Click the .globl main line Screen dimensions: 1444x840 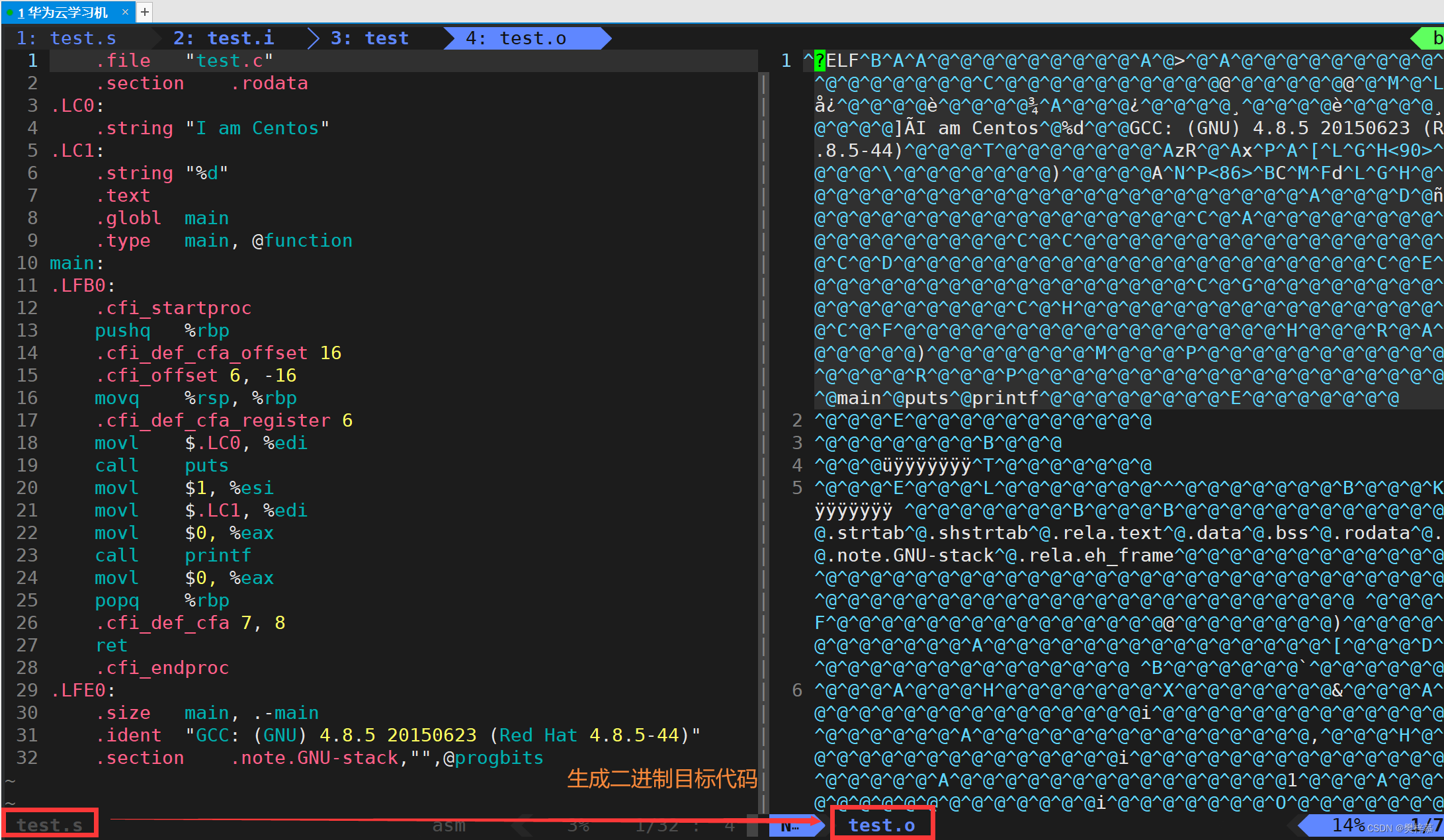click(162, 218)
